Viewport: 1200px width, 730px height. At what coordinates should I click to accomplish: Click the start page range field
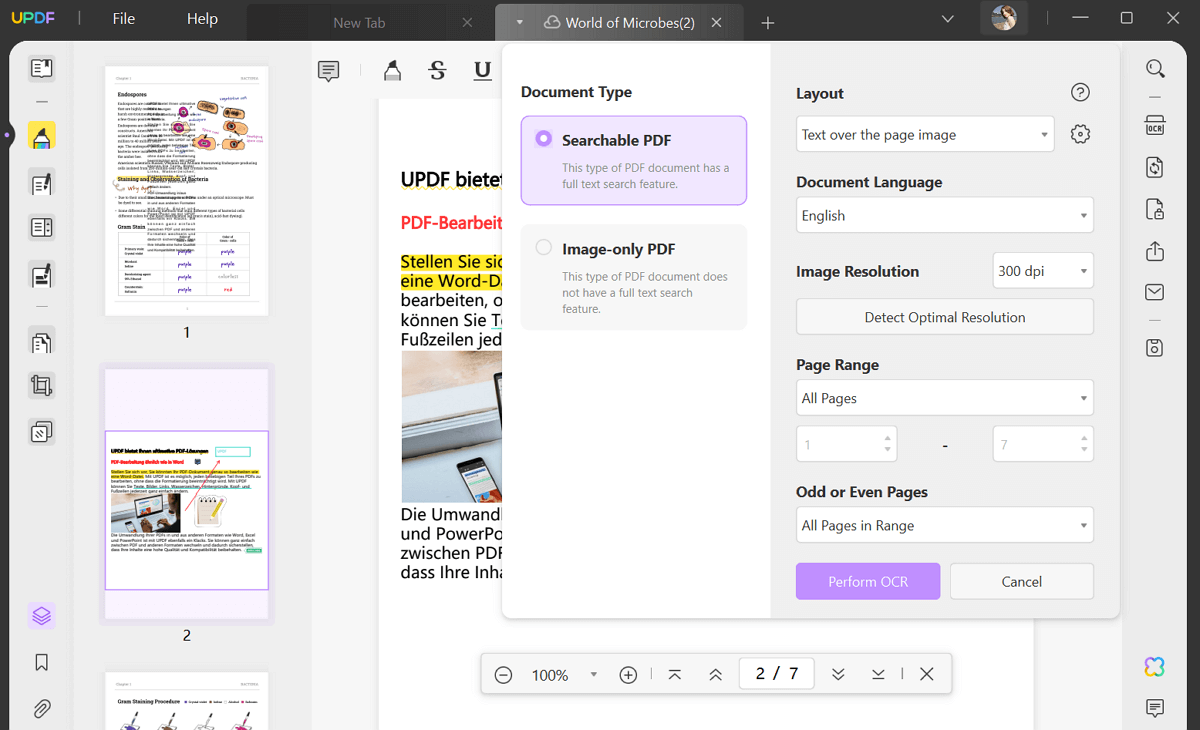(x=846, y=444)
